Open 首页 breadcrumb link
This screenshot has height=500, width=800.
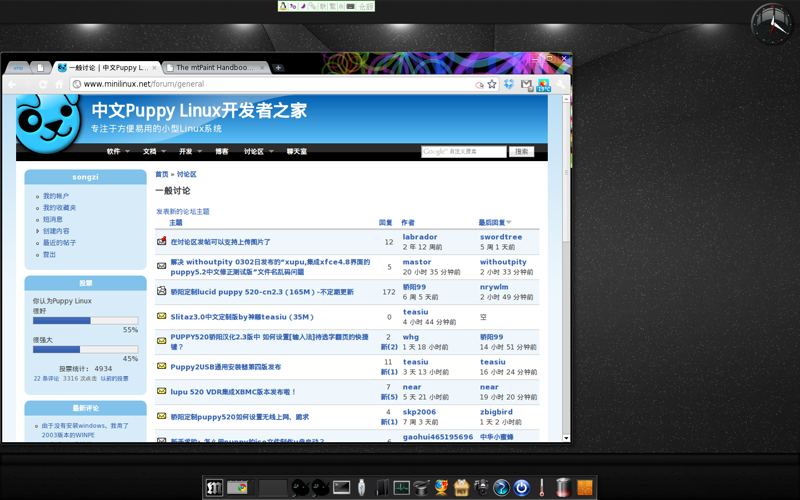[162, 174]
